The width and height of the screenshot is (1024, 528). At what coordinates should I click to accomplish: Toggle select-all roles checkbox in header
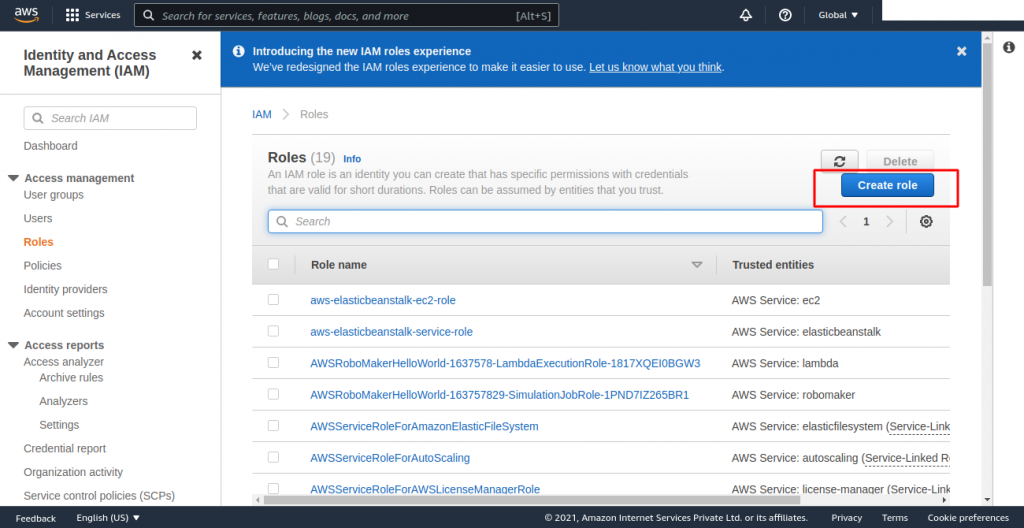274,264
